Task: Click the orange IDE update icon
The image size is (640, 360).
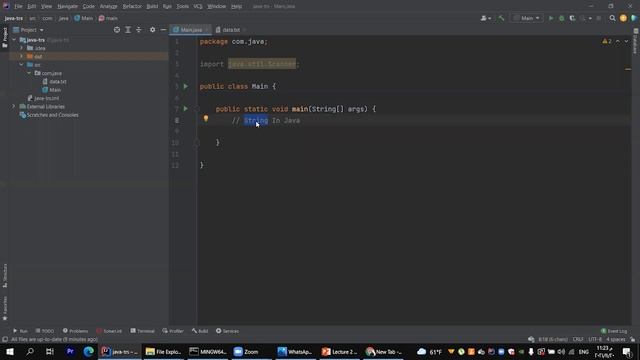Action: pyautogui.click(x=623, y=18)
